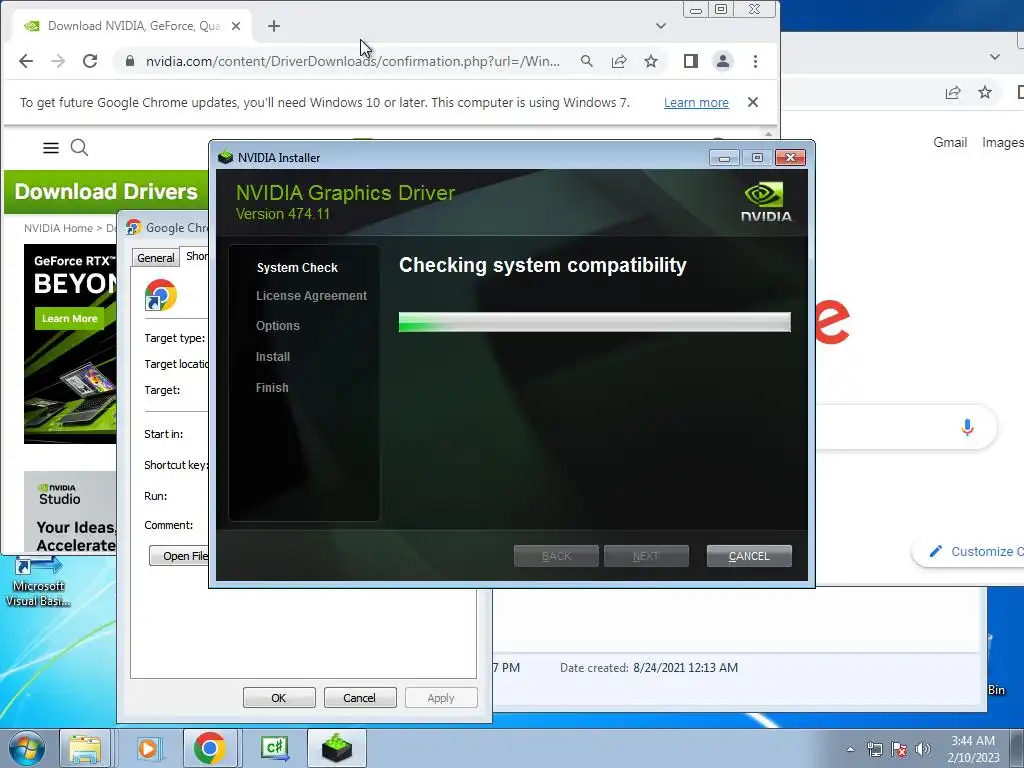Click the system compatibility progress bar
The height and width of the screenshot is (768, 1024).
[594, 322]
